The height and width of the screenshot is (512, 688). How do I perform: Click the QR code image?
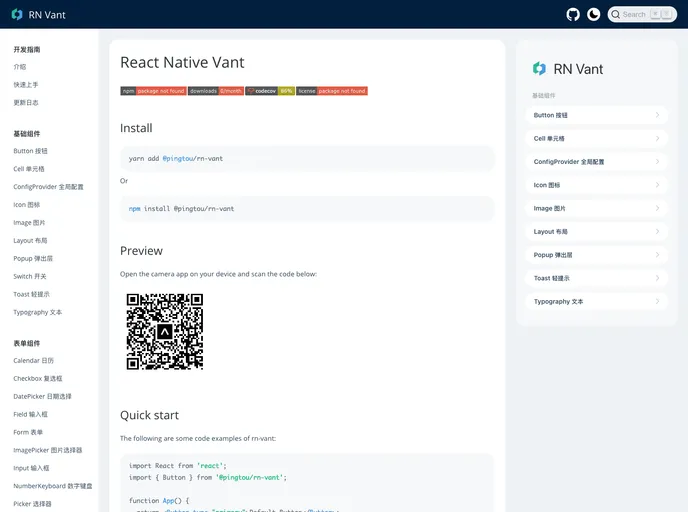pos(165,331)
